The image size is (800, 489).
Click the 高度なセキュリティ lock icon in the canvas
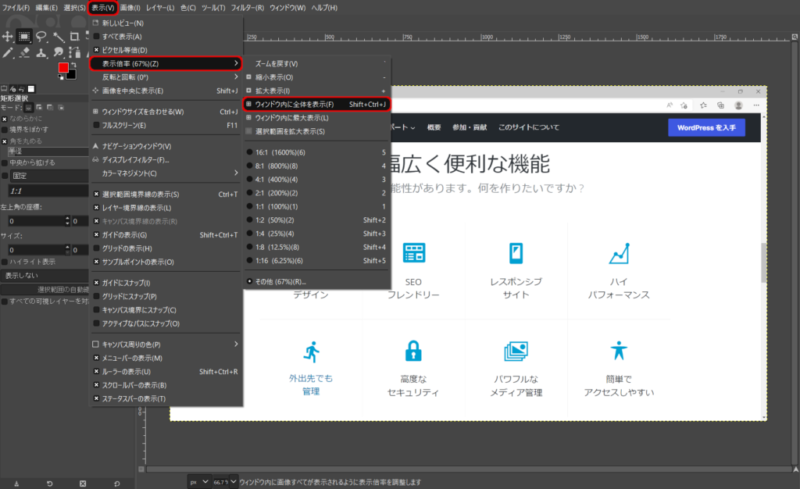pyautogui.click(x=413, y=351)
